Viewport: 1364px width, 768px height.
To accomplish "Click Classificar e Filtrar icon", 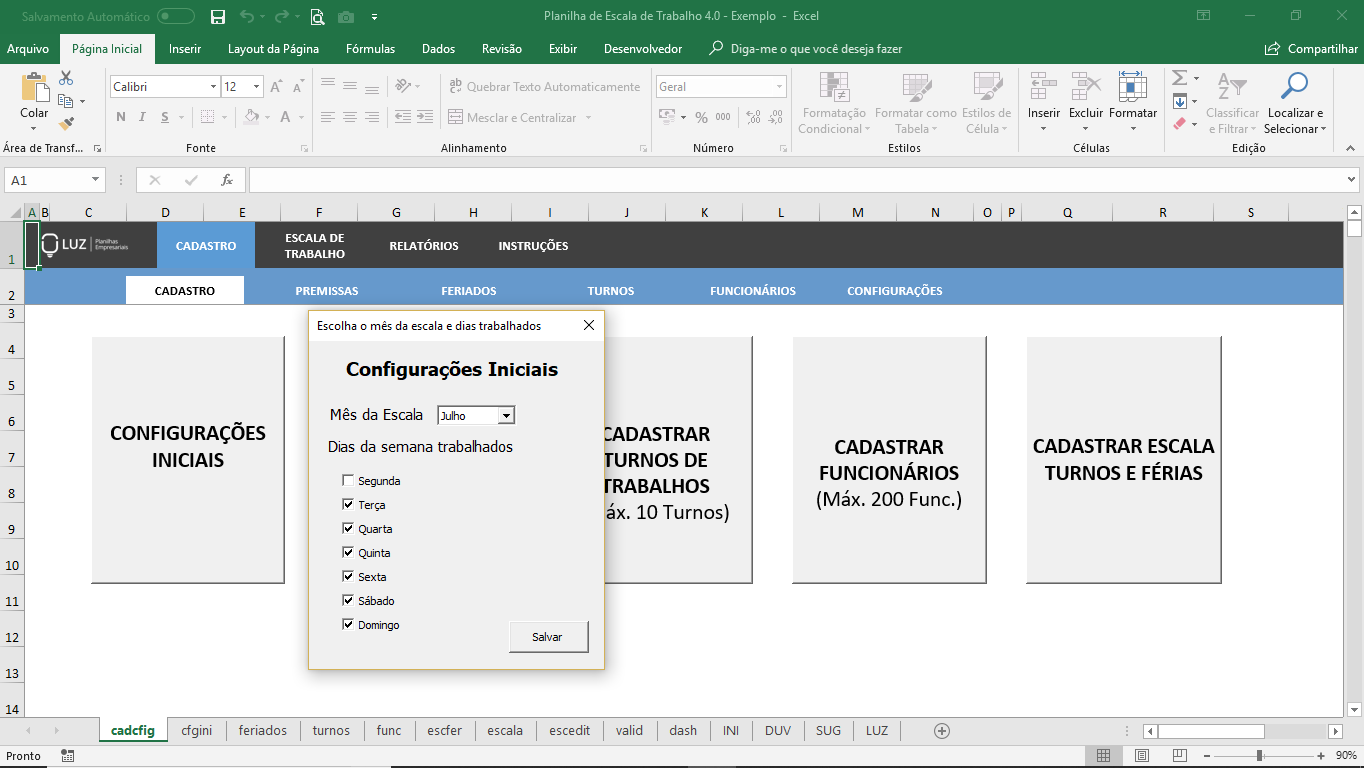I will pyautogui.click(x=1232, y=87).
